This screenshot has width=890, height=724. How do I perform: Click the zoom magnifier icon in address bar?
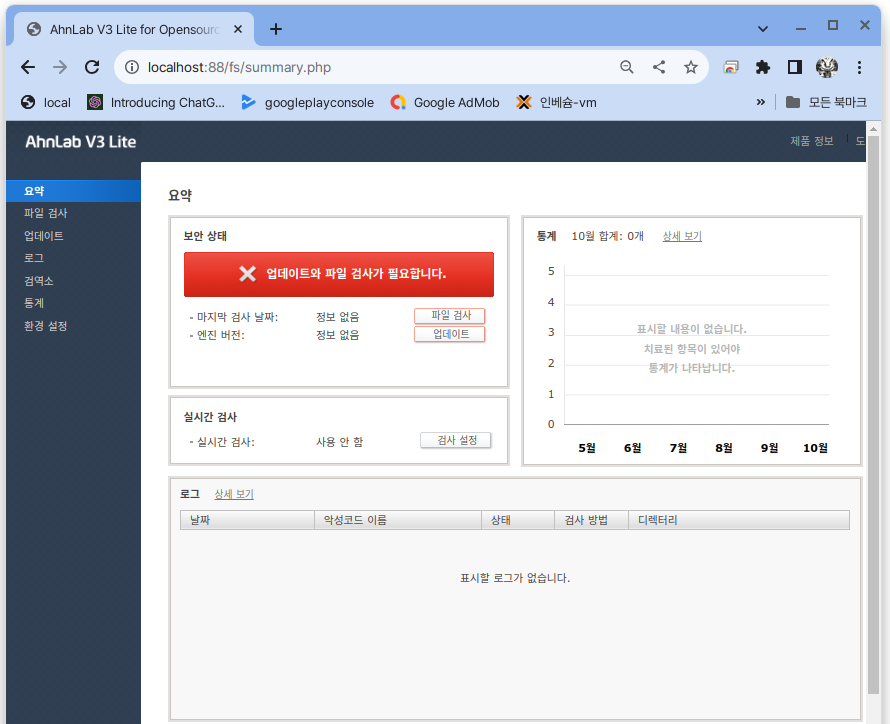tap(627, 68)
